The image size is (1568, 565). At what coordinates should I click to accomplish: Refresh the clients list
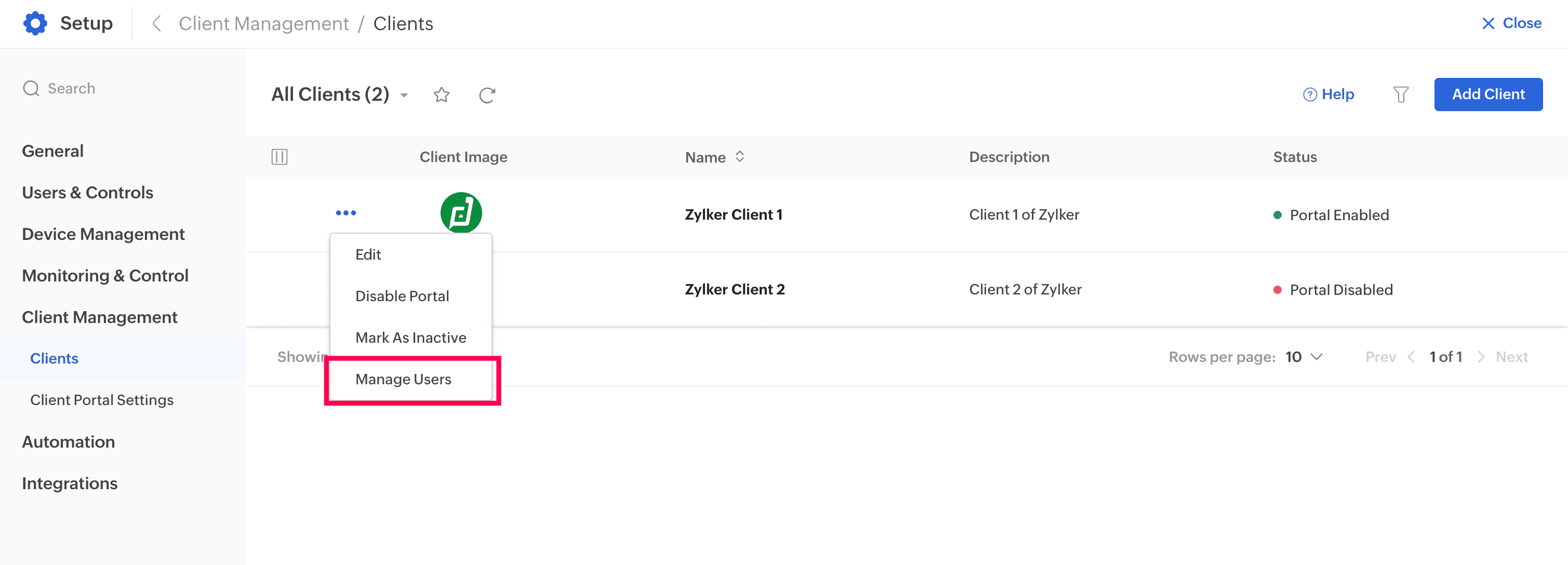tap(486, 95)
